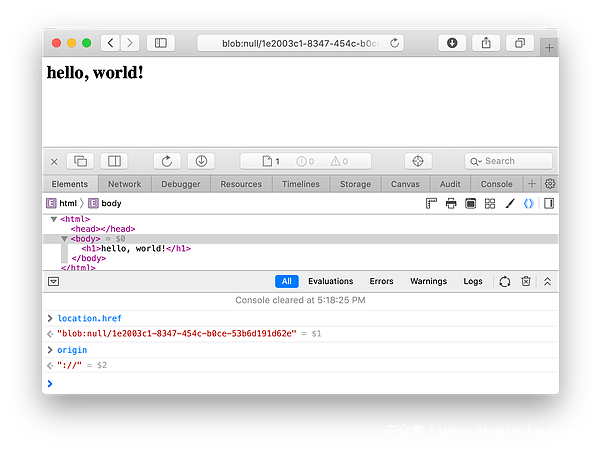Viewport: 600px width, 450px height.
Task: Click the origin console entry
Action: (72, 350)
